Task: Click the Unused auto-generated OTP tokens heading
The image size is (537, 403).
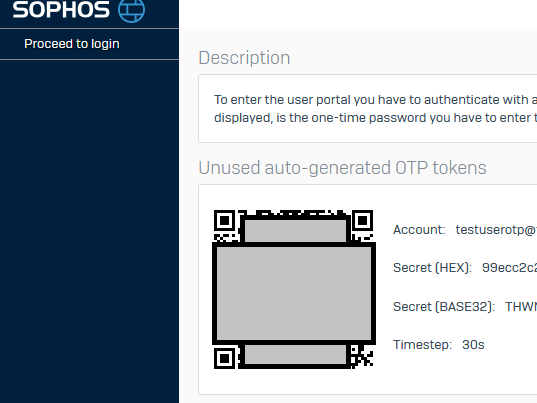Action: click(342, 168)
